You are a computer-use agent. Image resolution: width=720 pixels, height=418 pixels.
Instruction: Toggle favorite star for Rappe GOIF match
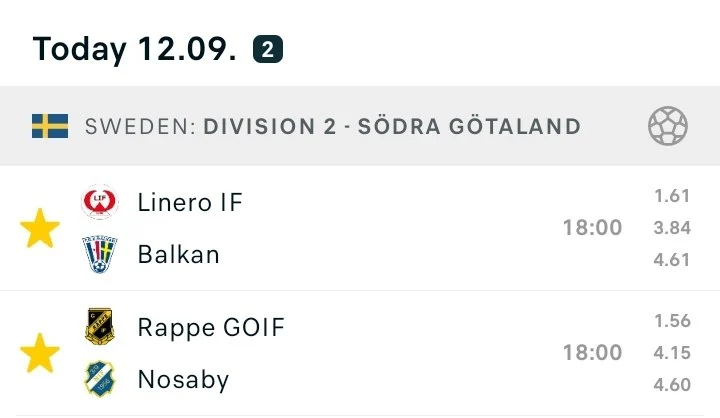tap(40, 354)
